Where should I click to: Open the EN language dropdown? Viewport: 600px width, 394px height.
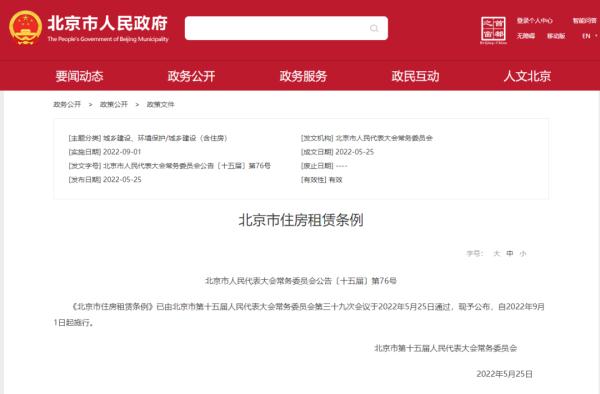tap(589, 36)
